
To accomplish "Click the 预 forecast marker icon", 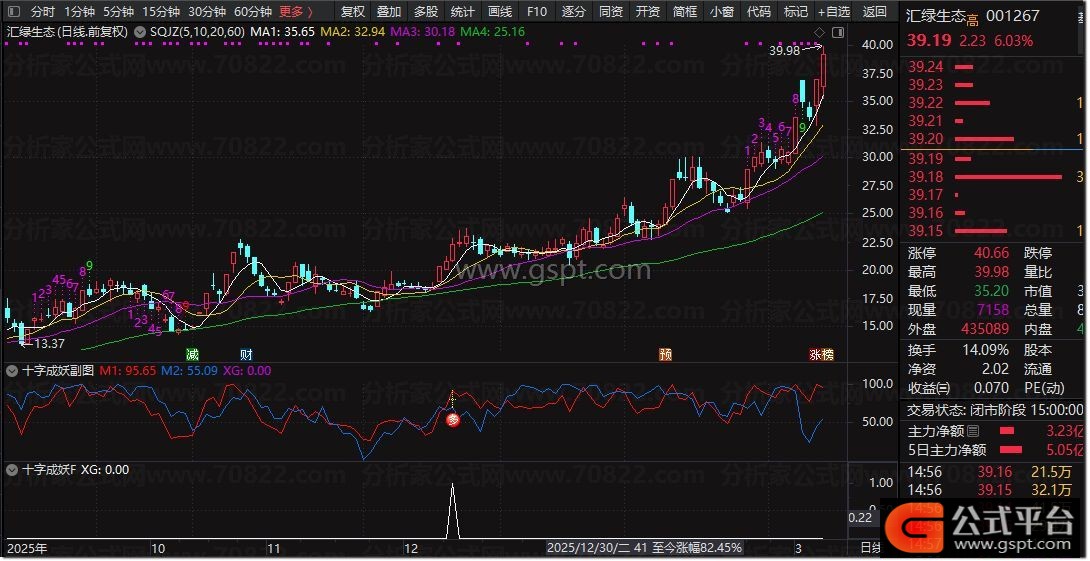I will coord(665,354).
